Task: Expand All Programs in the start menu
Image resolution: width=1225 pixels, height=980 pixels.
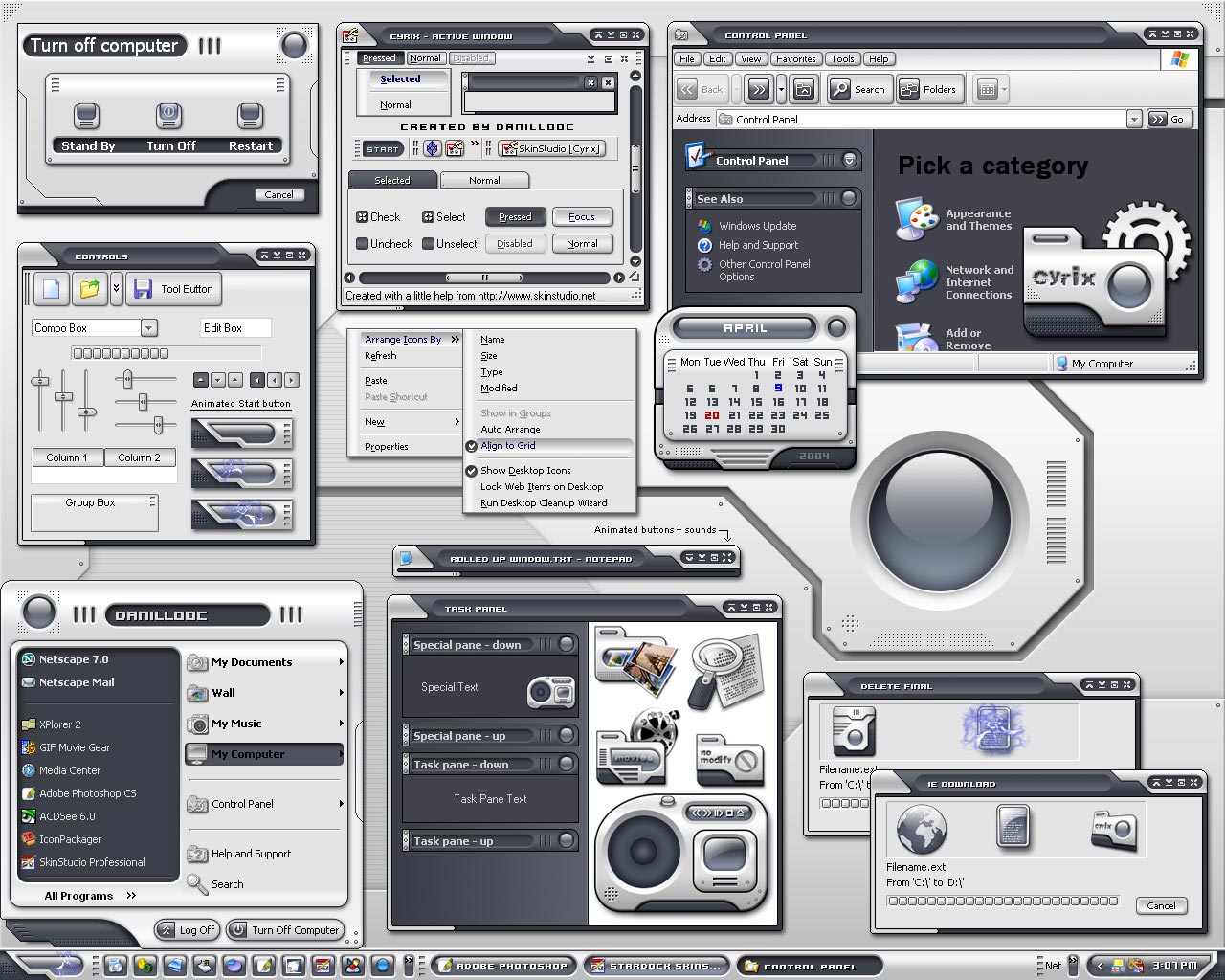Action: pos(90,896)
